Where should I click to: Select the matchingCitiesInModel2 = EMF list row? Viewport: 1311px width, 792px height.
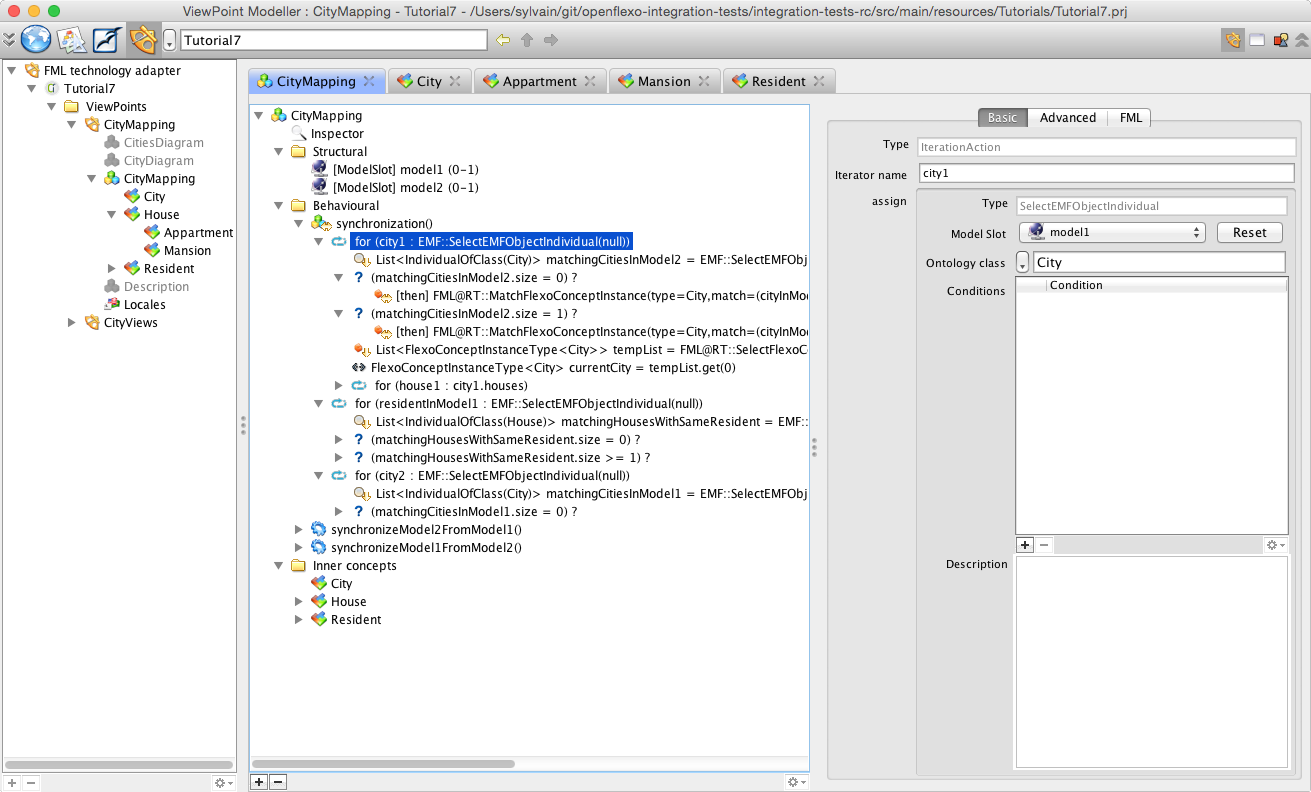[580, 259]
